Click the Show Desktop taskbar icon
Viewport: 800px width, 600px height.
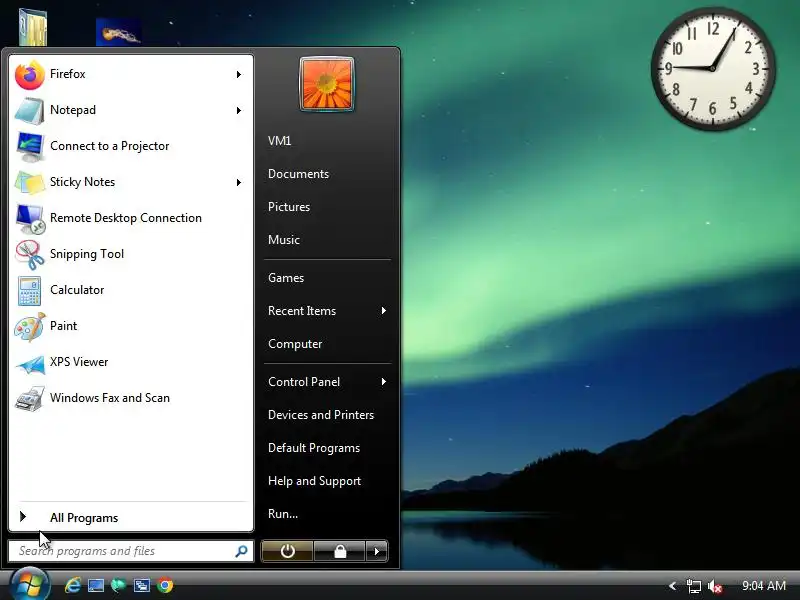(96, 585)
